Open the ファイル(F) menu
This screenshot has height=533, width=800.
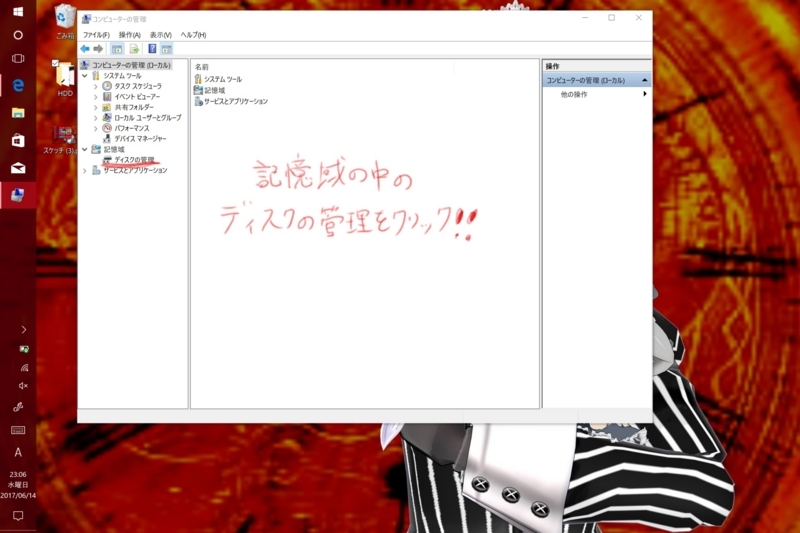click(96, 35)
